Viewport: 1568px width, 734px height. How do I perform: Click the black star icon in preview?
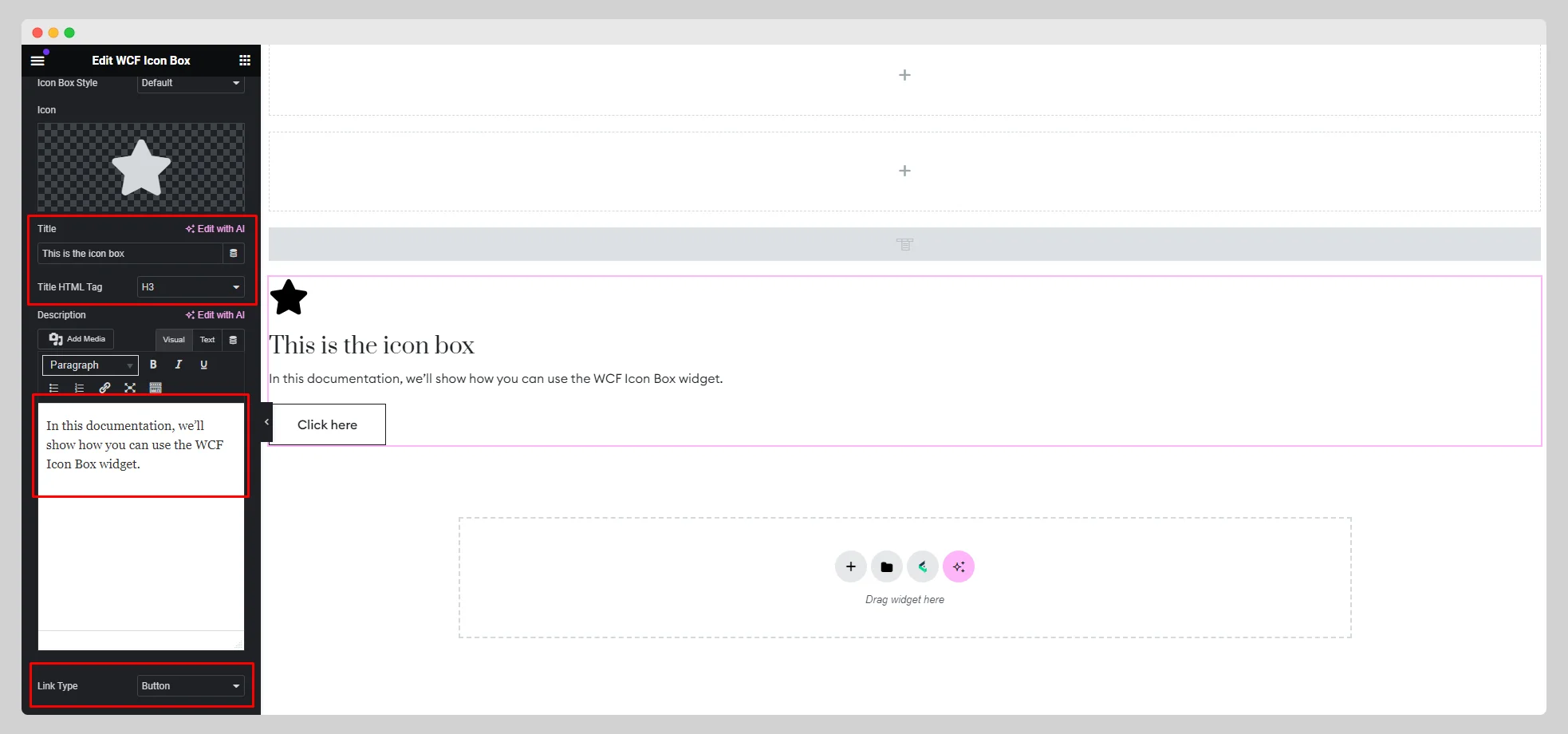(289, 298)
